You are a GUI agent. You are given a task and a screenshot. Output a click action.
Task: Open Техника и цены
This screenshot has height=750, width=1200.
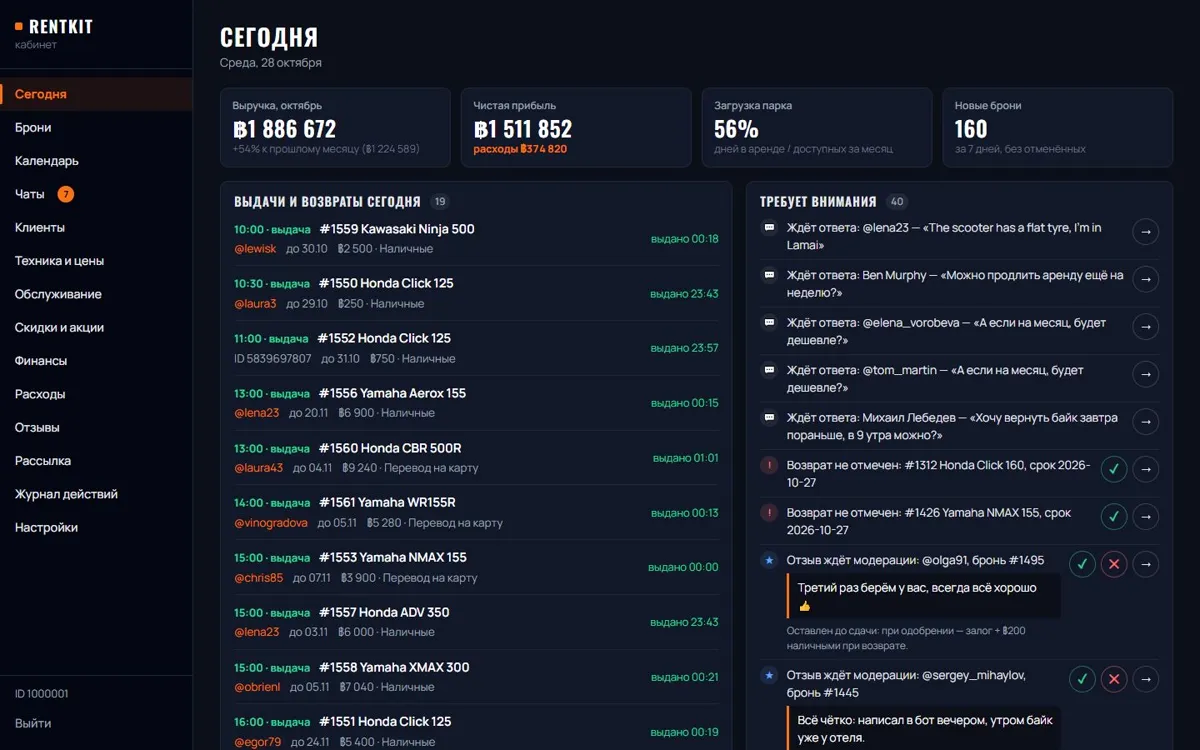[x=96, y=261]
